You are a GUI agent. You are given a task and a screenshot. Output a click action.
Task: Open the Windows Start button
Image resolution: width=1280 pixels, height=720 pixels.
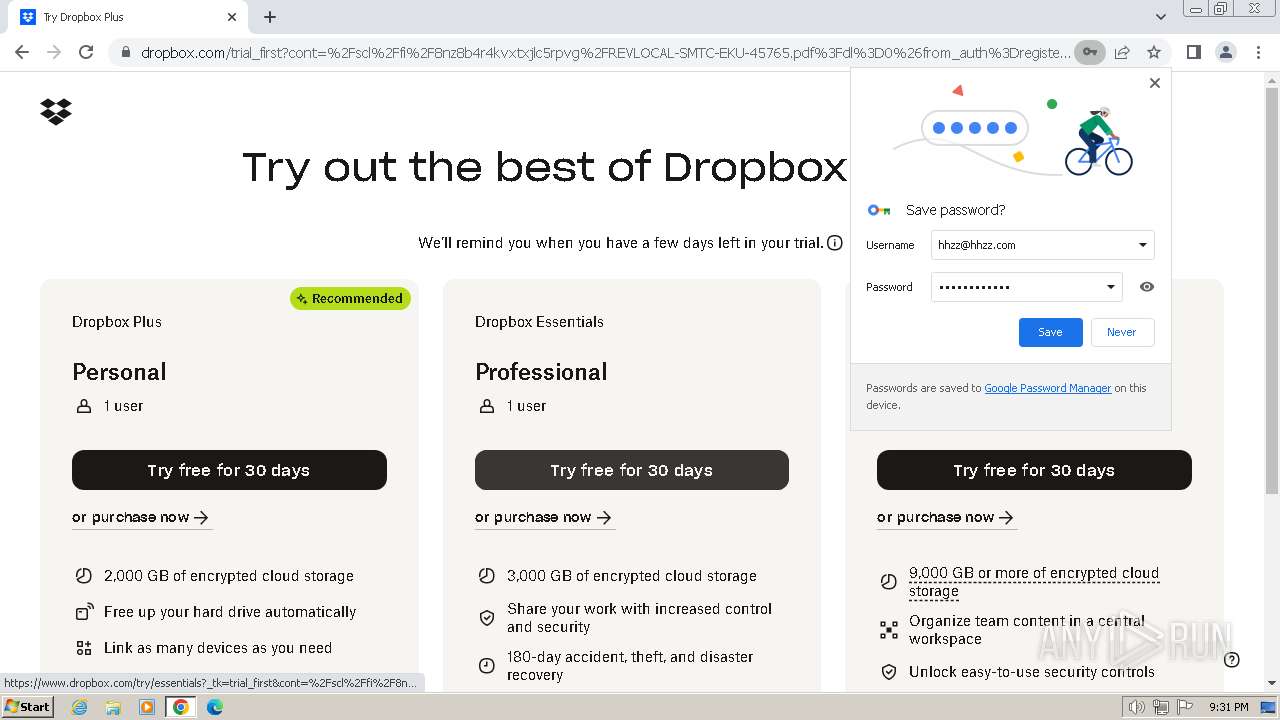pos(27,707)
